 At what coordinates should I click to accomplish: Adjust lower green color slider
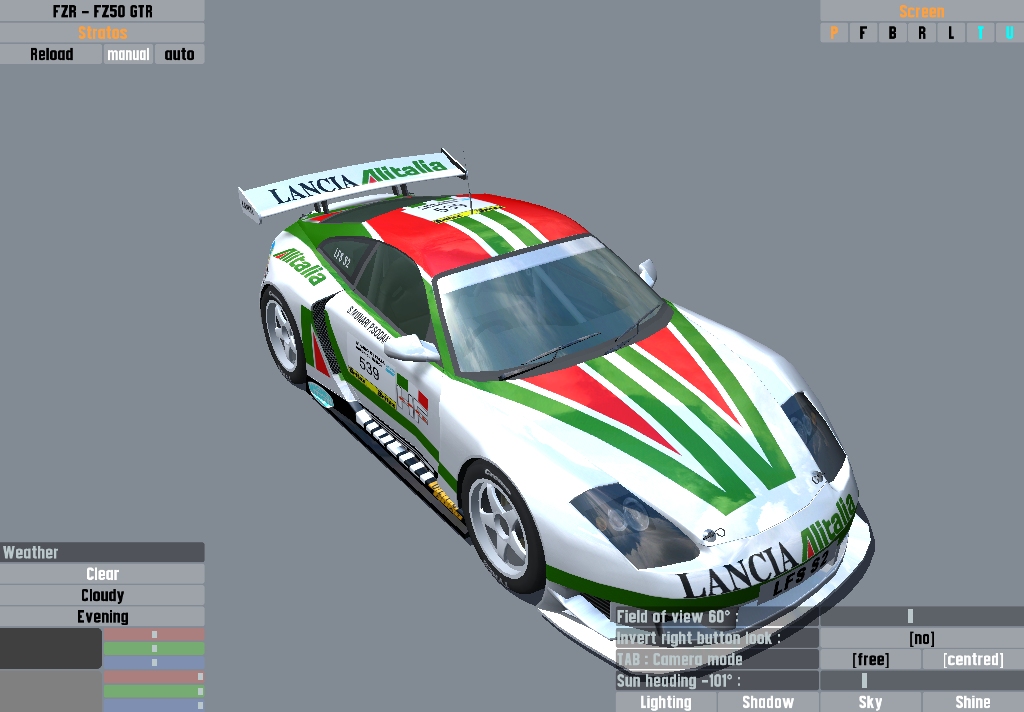[154, 691]
